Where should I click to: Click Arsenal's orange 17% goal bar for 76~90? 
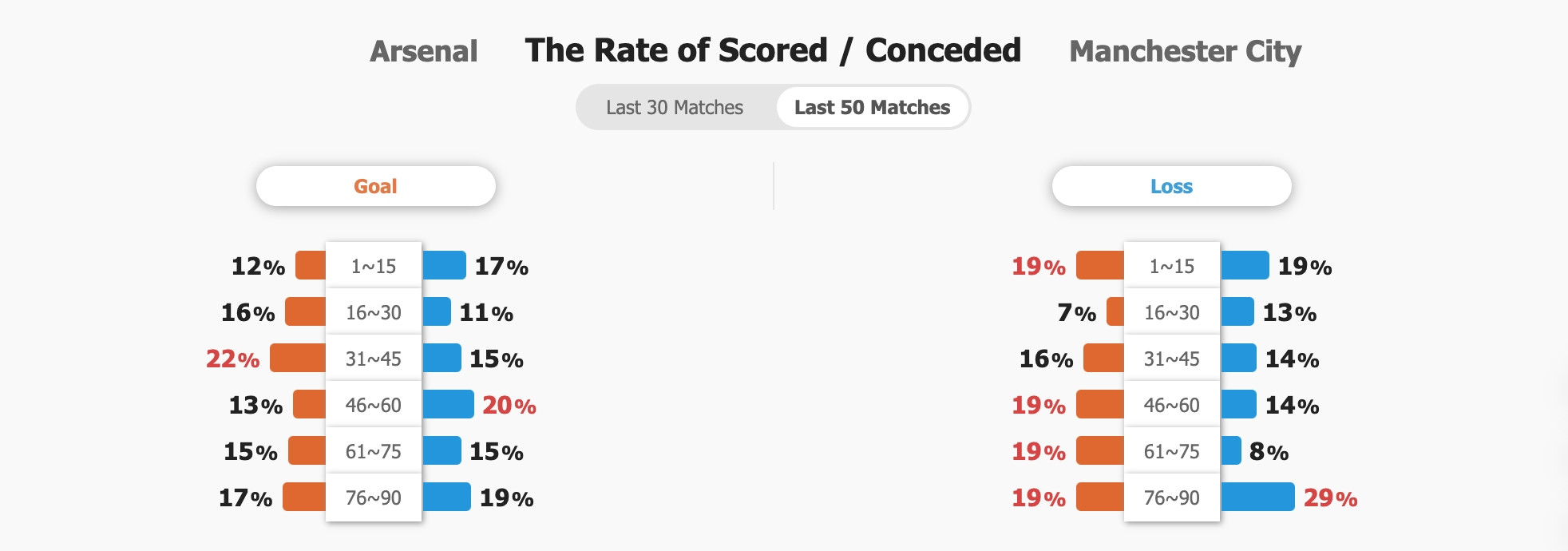[x=304, y=497]
